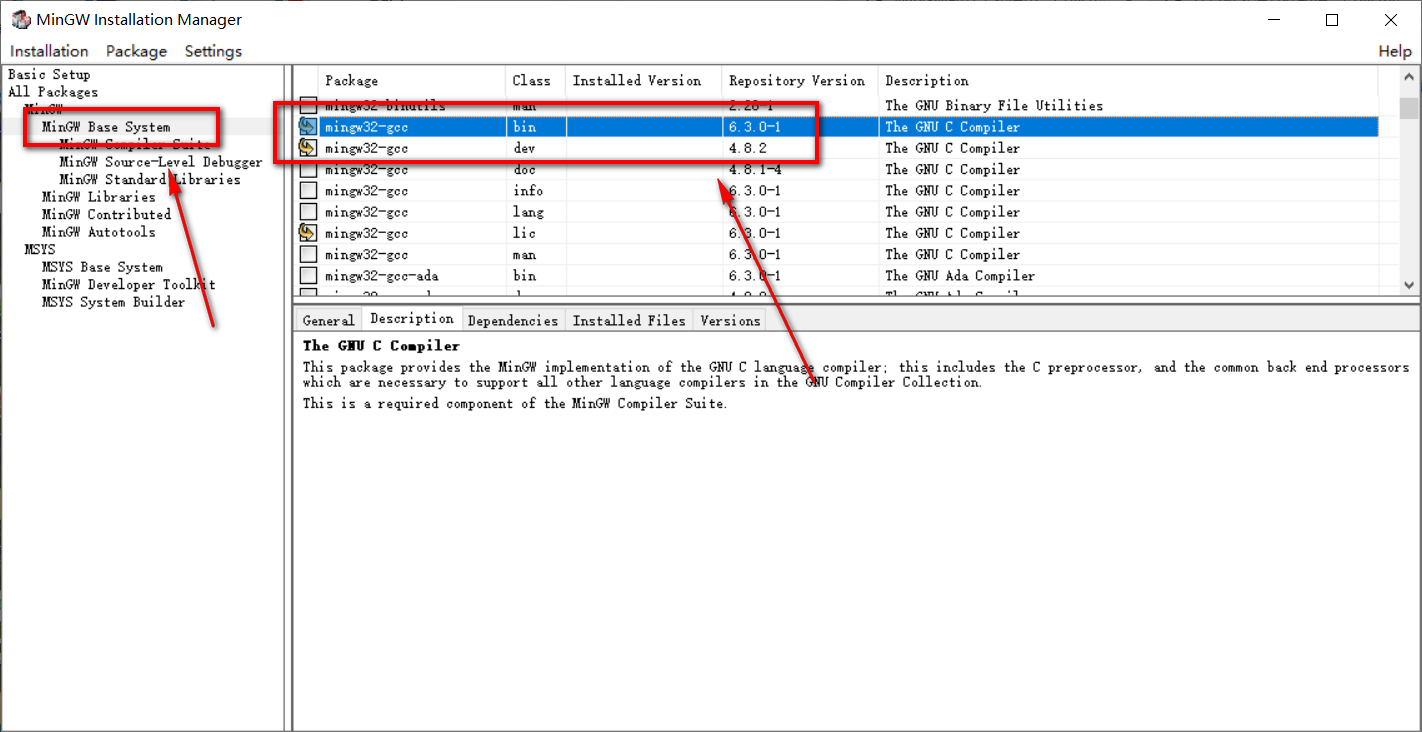Click the marked-for-install icon on mingw32-gcc lic row
Viewport: 1422px width, 732px height.
pos(308,233)
